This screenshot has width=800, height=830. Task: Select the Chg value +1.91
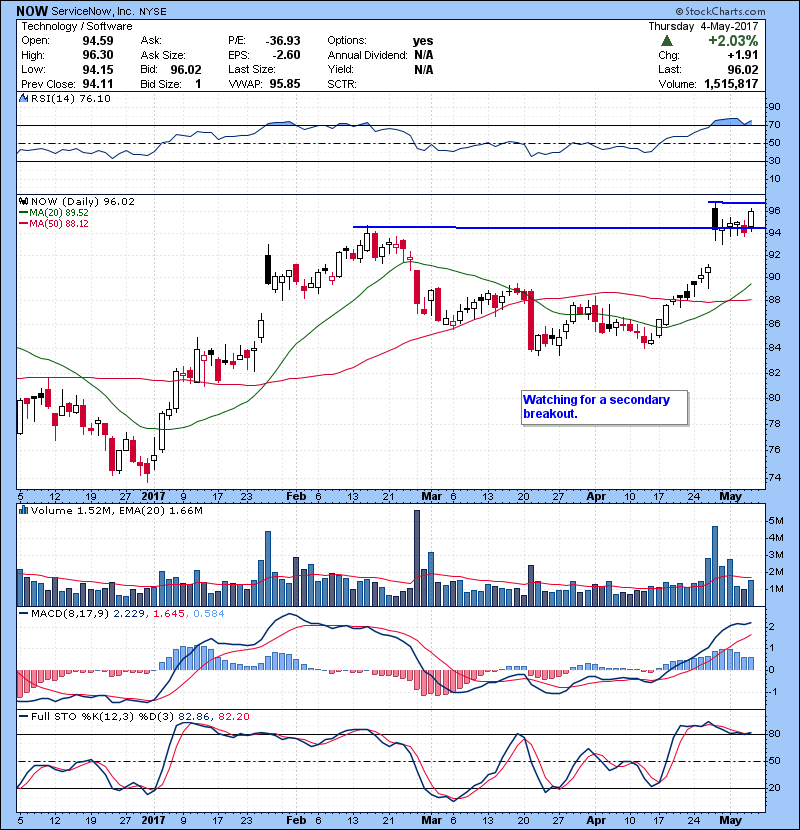coord(742,55)
